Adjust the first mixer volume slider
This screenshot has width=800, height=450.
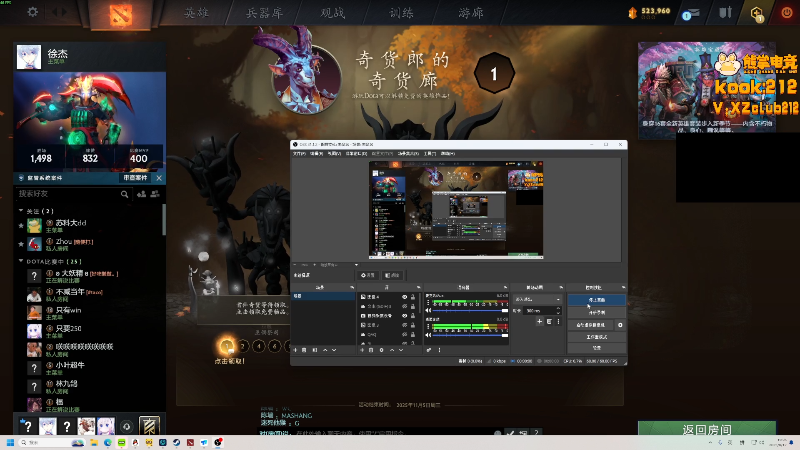coord(470,310)
